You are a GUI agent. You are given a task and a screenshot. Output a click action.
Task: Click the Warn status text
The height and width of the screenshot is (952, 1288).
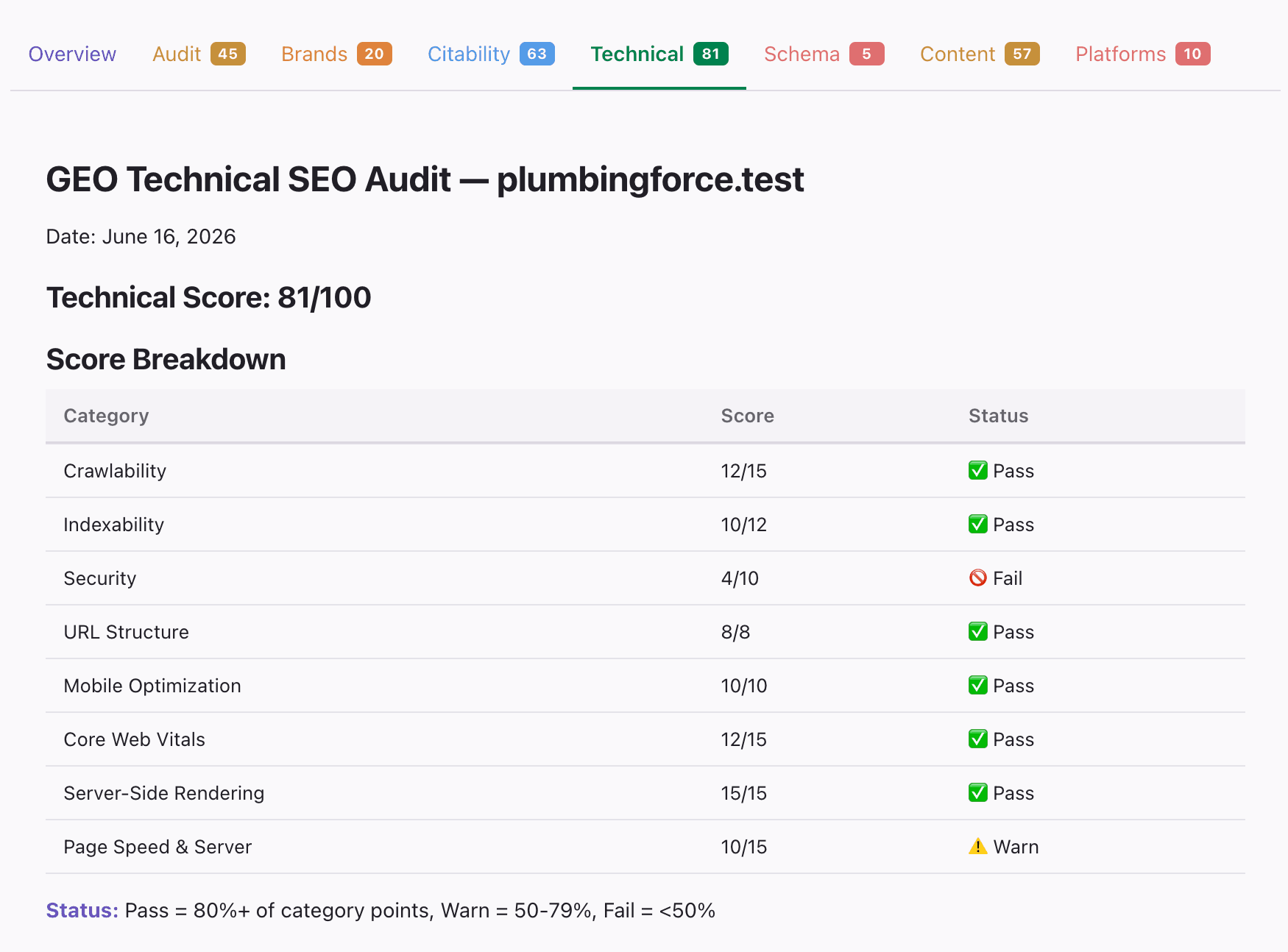click(x=1016, y=847)
